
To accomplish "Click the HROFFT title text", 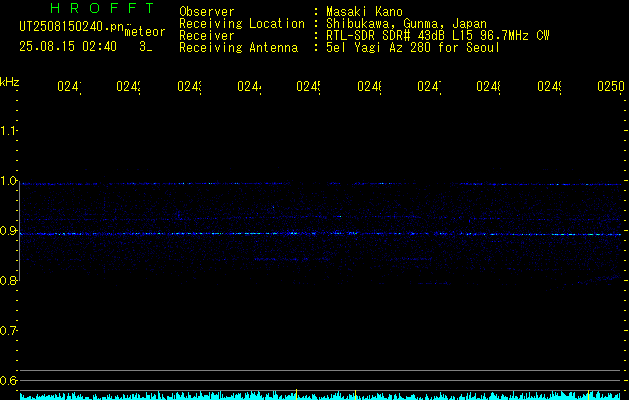I will coord(103,8).
